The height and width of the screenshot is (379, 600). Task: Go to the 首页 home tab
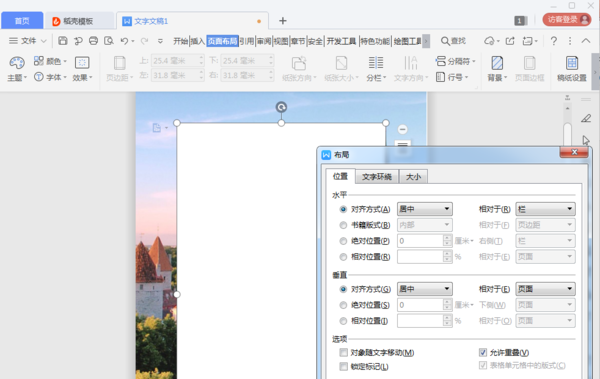[22, 21]
